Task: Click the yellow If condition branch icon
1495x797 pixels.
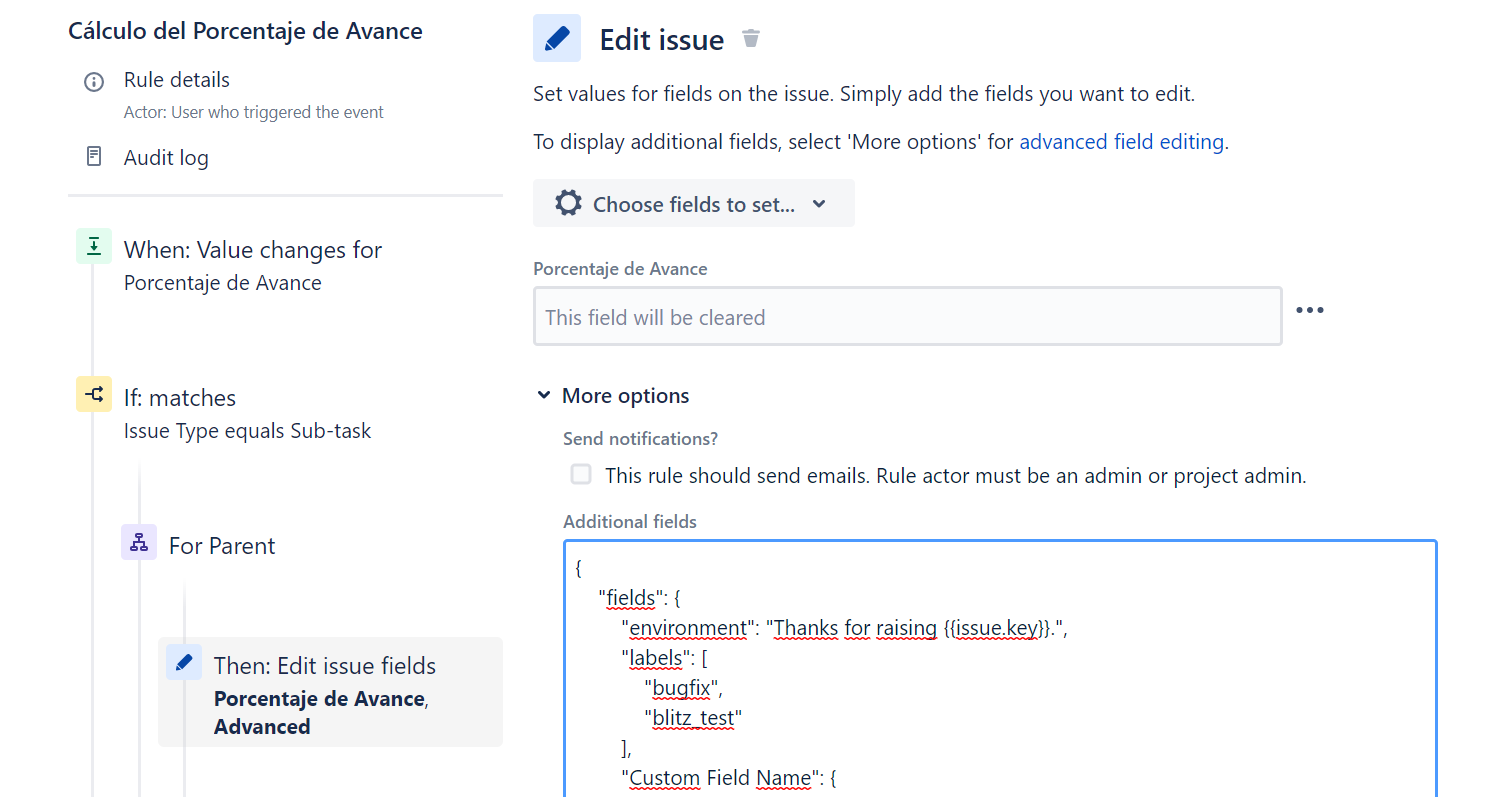Action: tap(94, 394)
